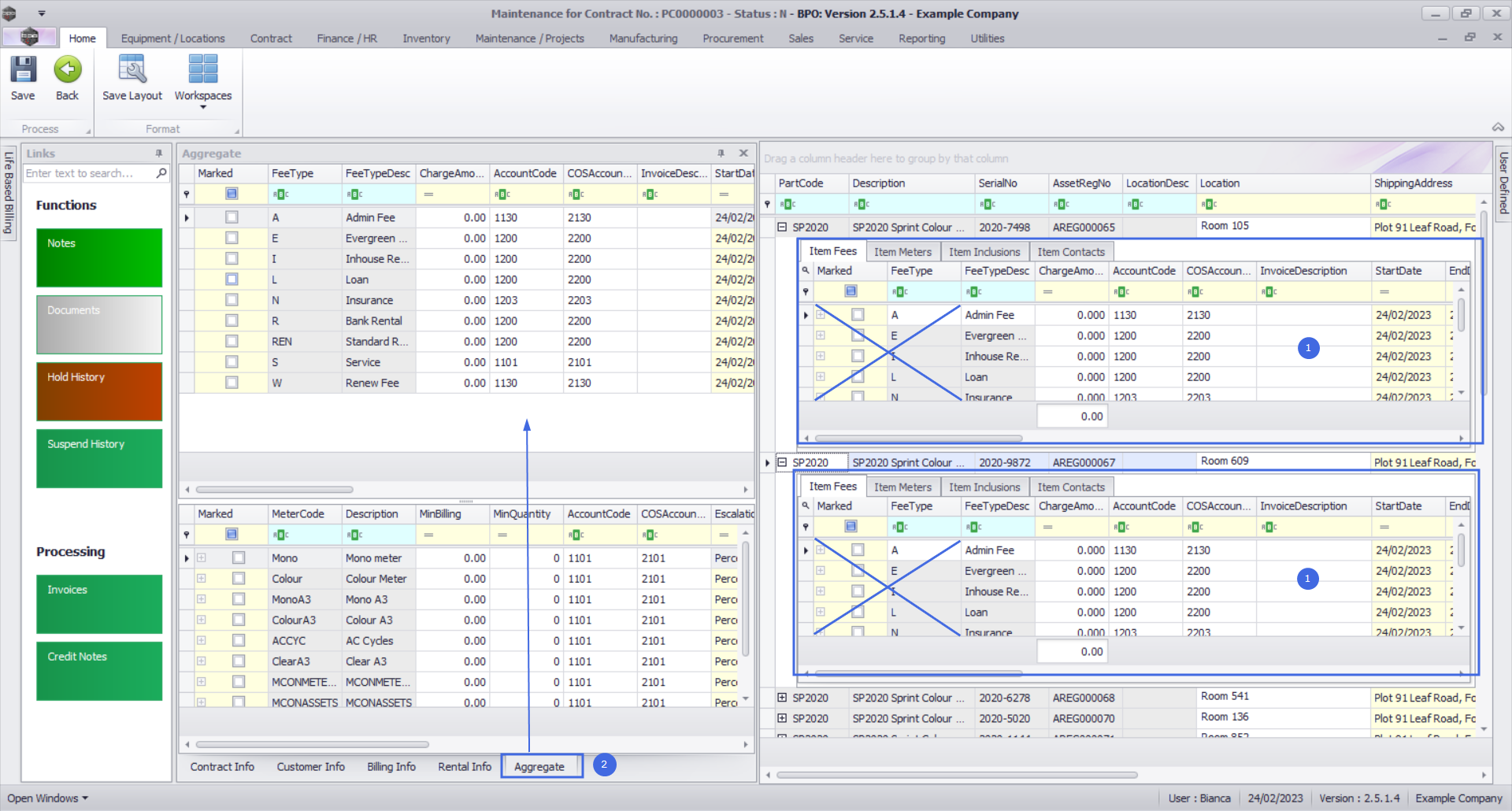Screen dimensions: 1512x811
Task: Click the Location column filter icon
Action: point(1209,205)
